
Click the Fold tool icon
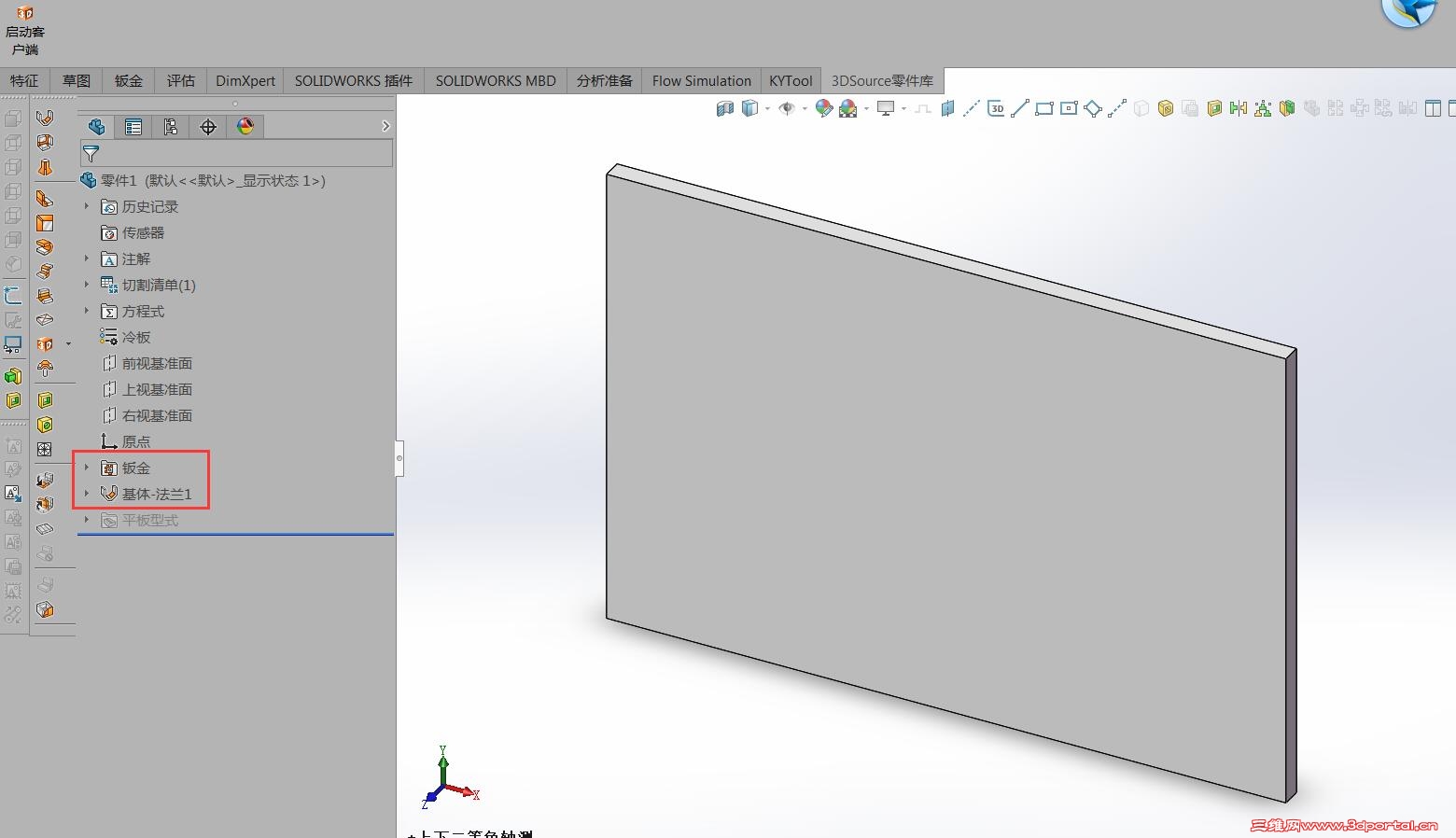tap(45, 504)
